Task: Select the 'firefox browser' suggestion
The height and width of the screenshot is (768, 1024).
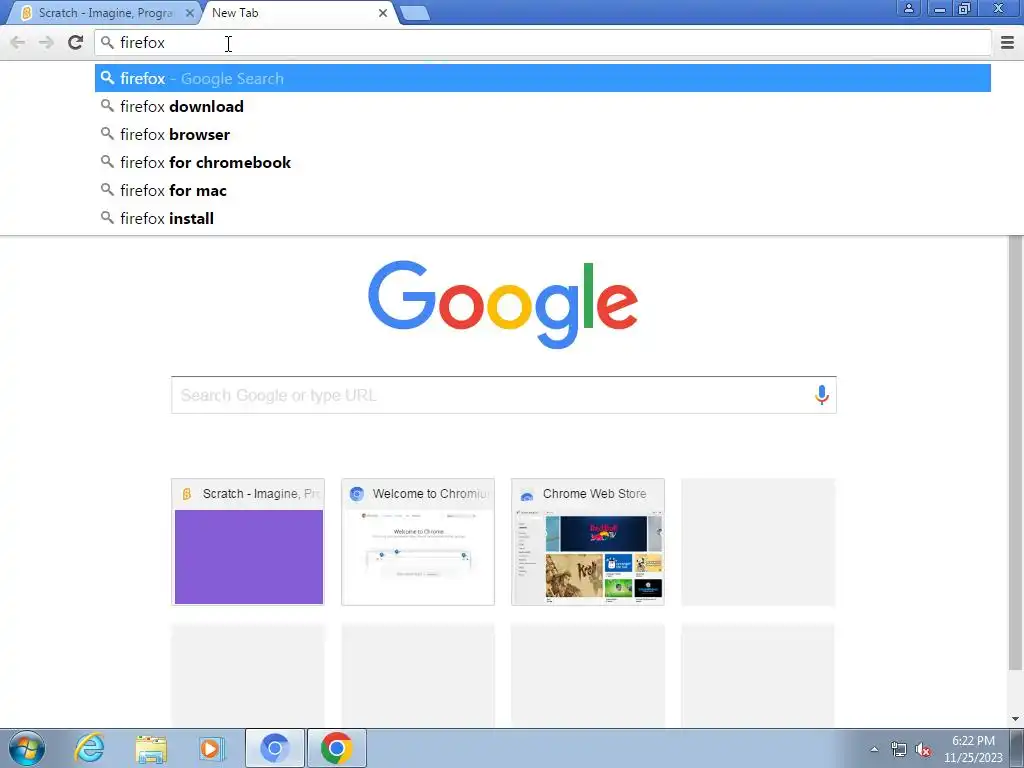Action: pyautogui.click(x=543, y=135)
